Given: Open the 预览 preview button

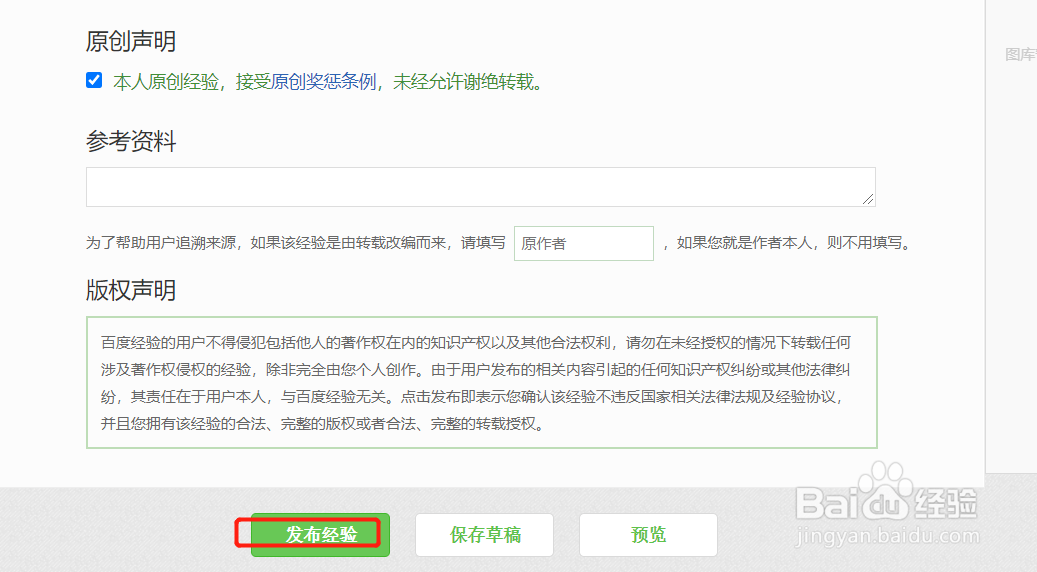Looking at the screenshot, I should [x=648, y=534].
